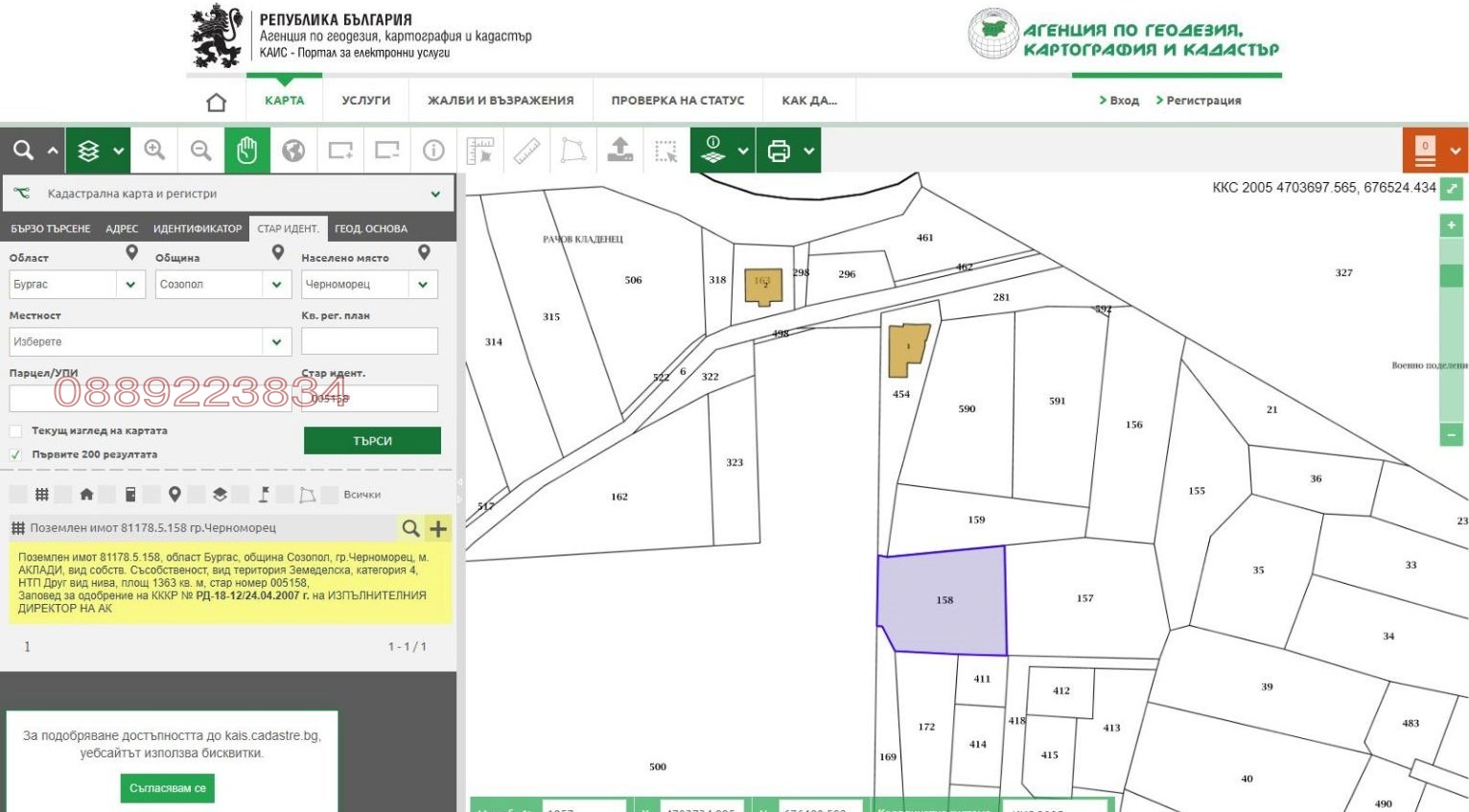Expand the Област dropdown showing Бургас
The width and height of the screenshot is (1469, 812).
pyautogui.click(x=130, y=285)
